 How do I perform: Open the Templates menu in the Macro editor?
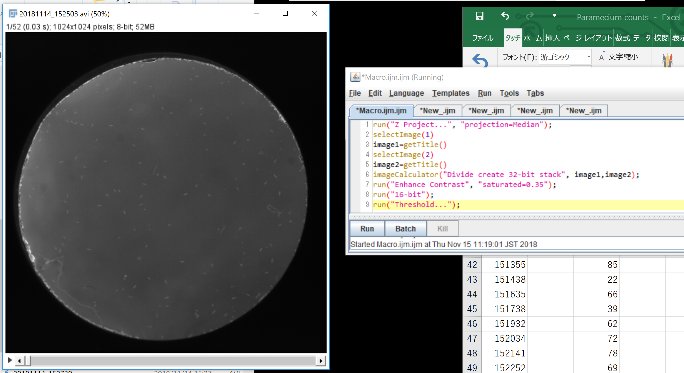(x=451, y=93)
